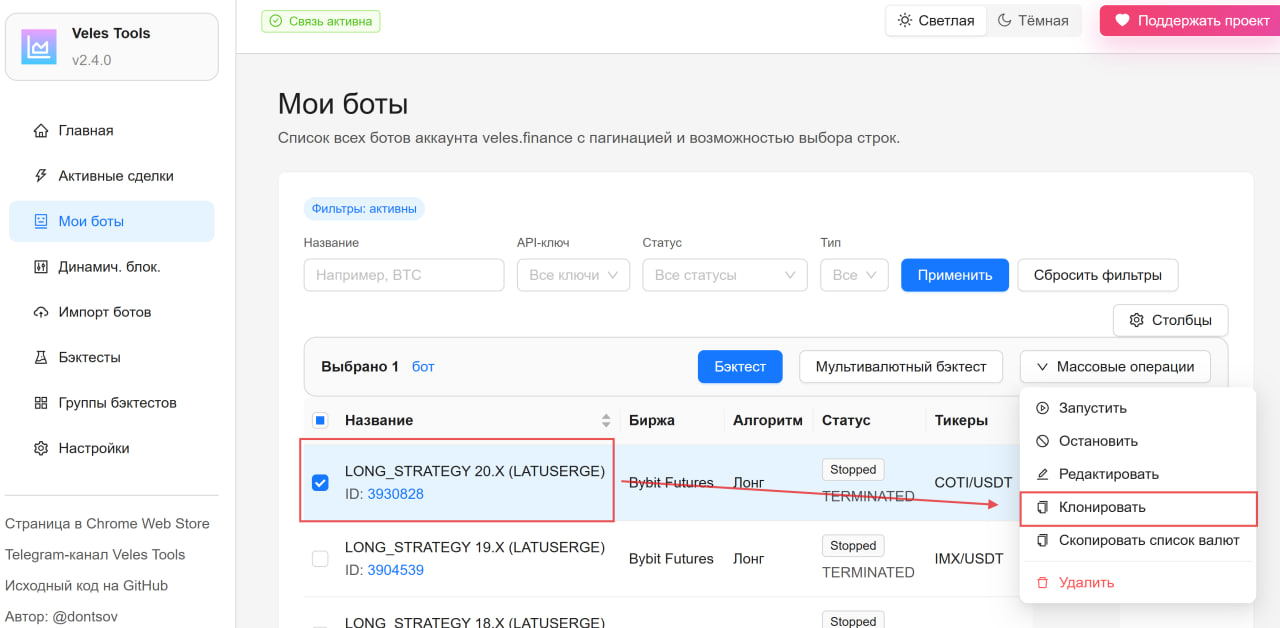Choose Остановить from the operations menu
The image size is (1280, 628).
[x=1138, y=441]
